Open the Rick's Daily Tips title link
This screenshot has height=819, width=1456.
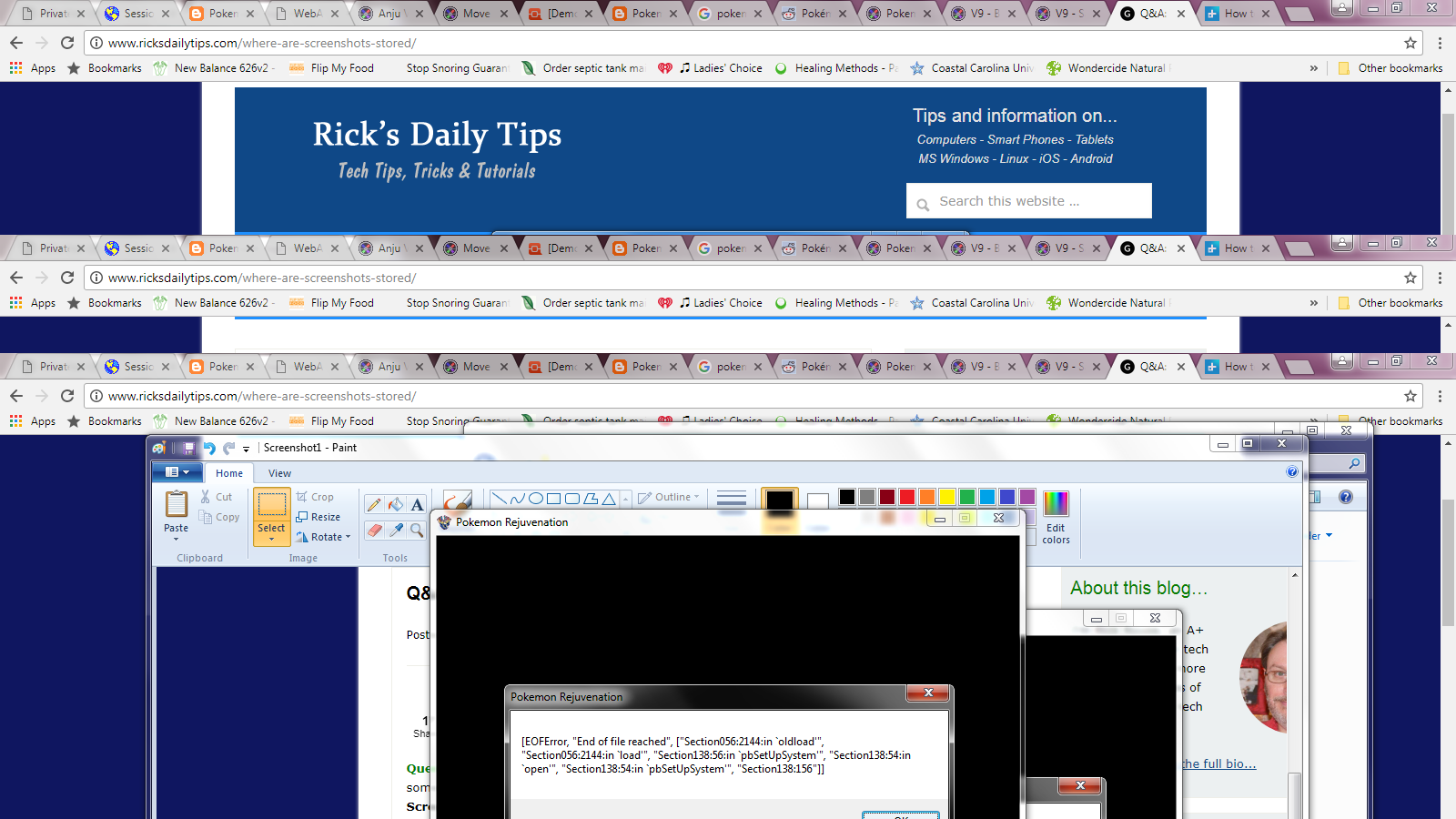[437, 134]
